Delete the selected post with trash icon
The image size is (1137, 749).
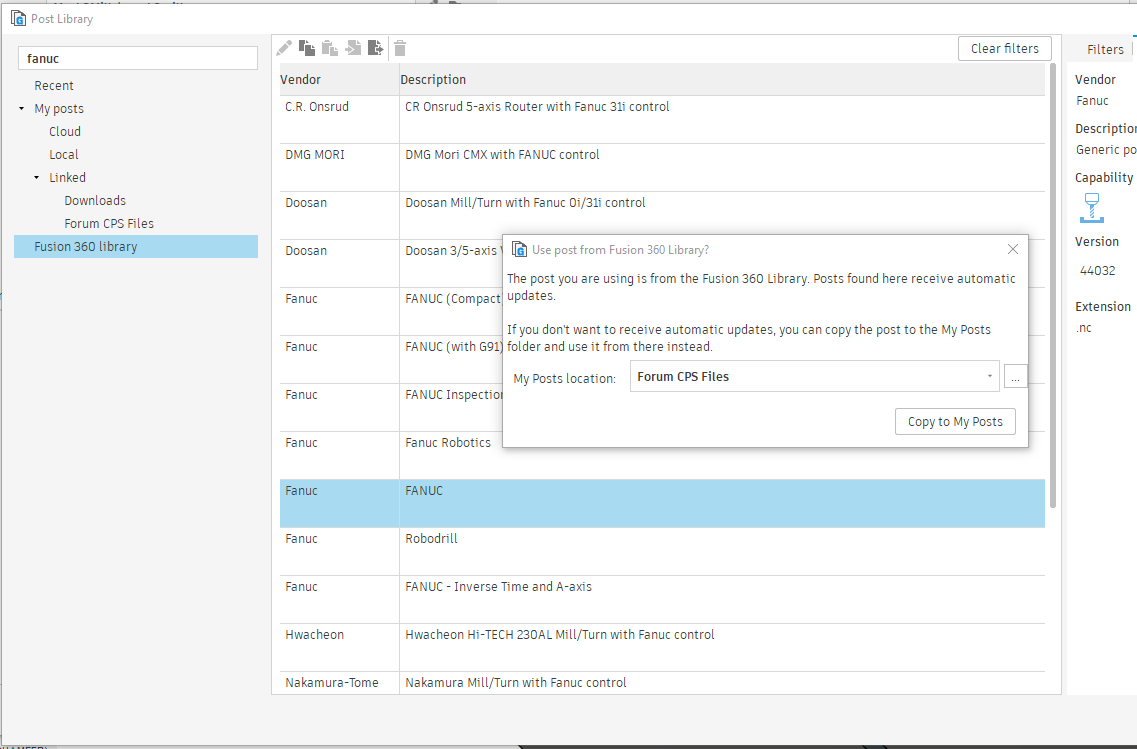pos(399,47)
